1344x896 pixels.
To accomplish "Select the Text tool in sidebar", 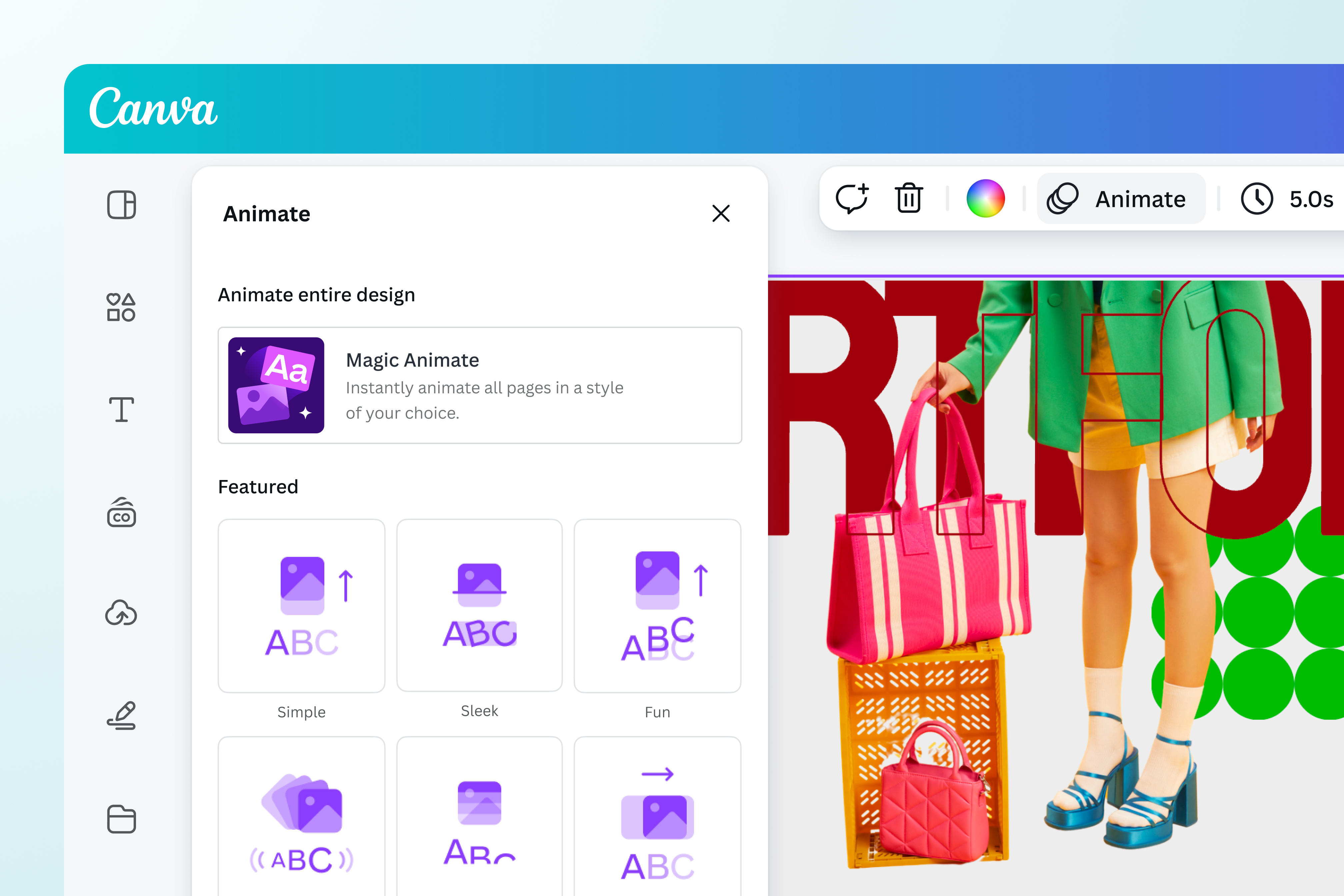I will 121,409.
